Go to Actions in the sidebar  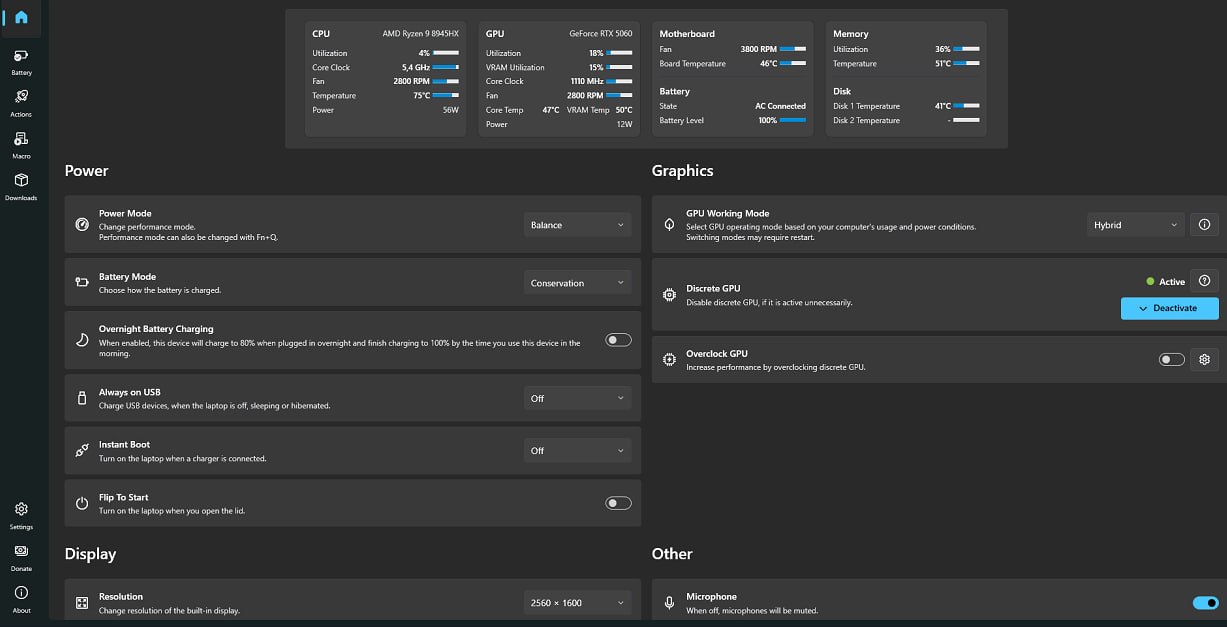tap(21, 103)
